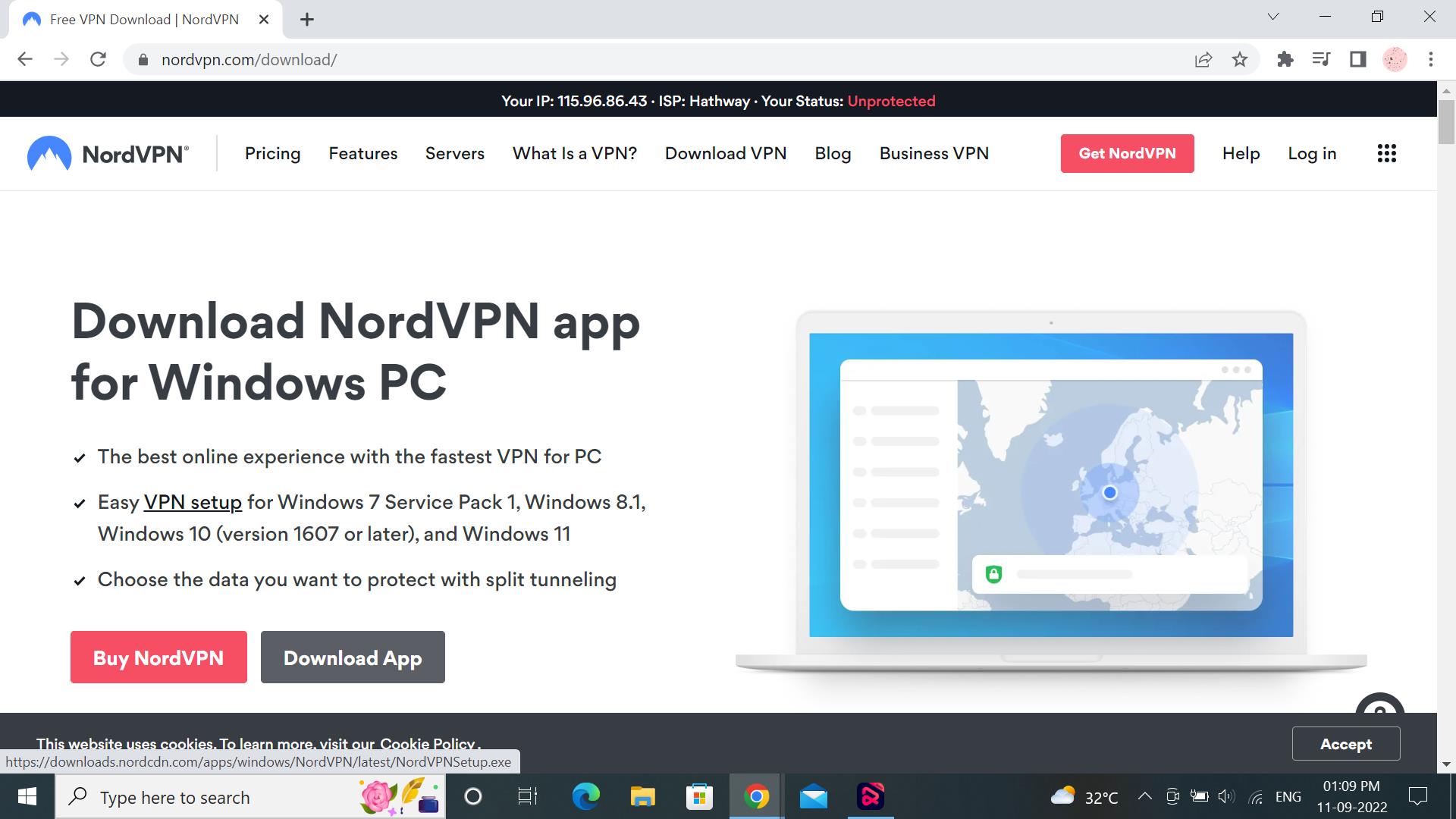Click the browser extensions puzzle icon

coord(1284,59)
